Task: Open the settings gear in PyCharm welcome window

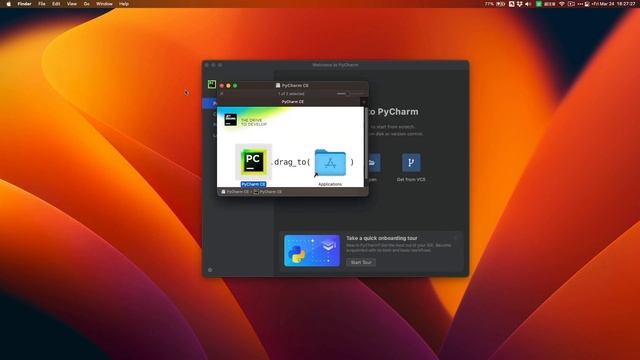Action: [x=210, y=270]
